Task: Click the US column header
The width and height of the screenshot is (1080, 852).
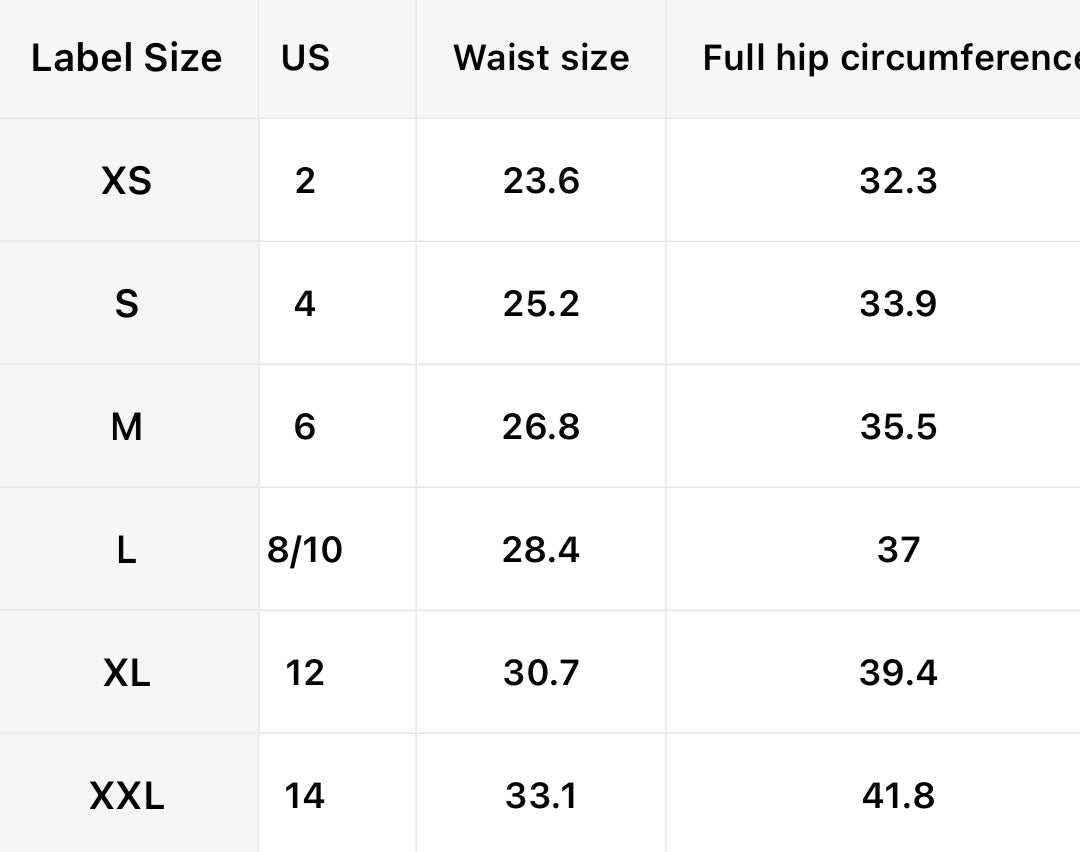Action: tap(305, 58)
